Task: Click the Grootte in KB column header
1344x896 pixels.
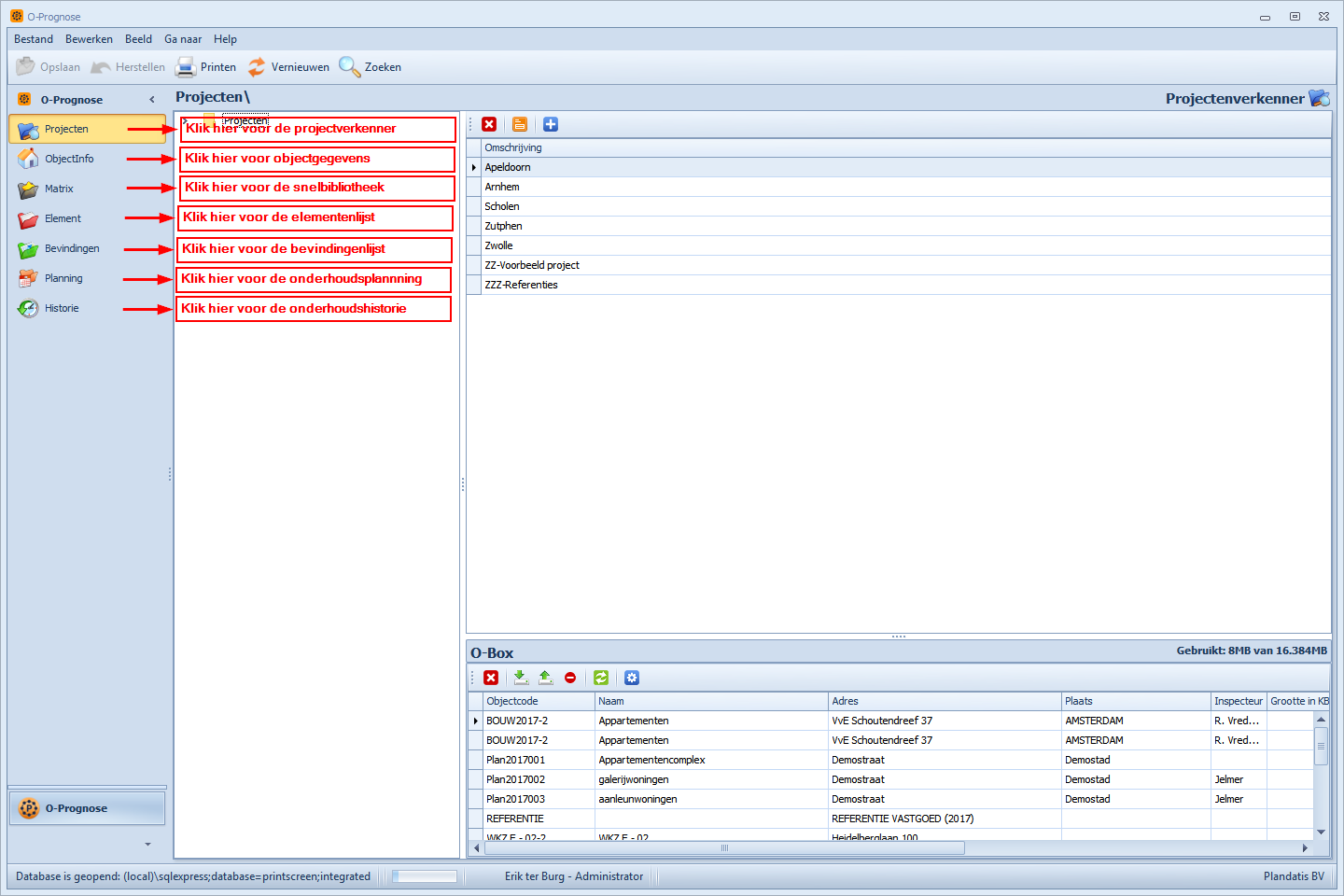Action: point(1298,701)
